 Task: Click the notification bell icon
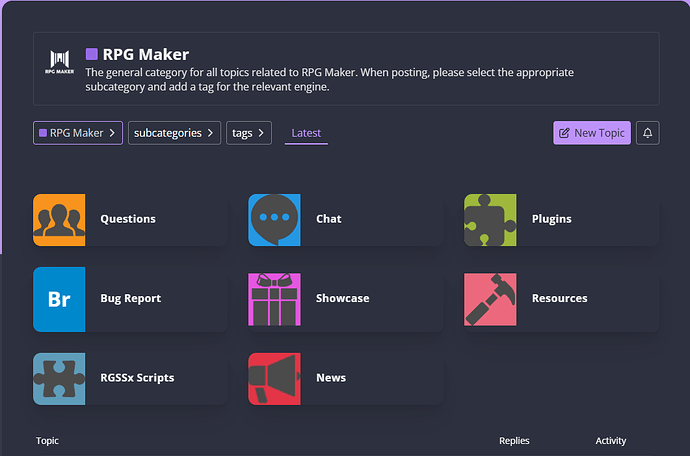pos(648,133)
